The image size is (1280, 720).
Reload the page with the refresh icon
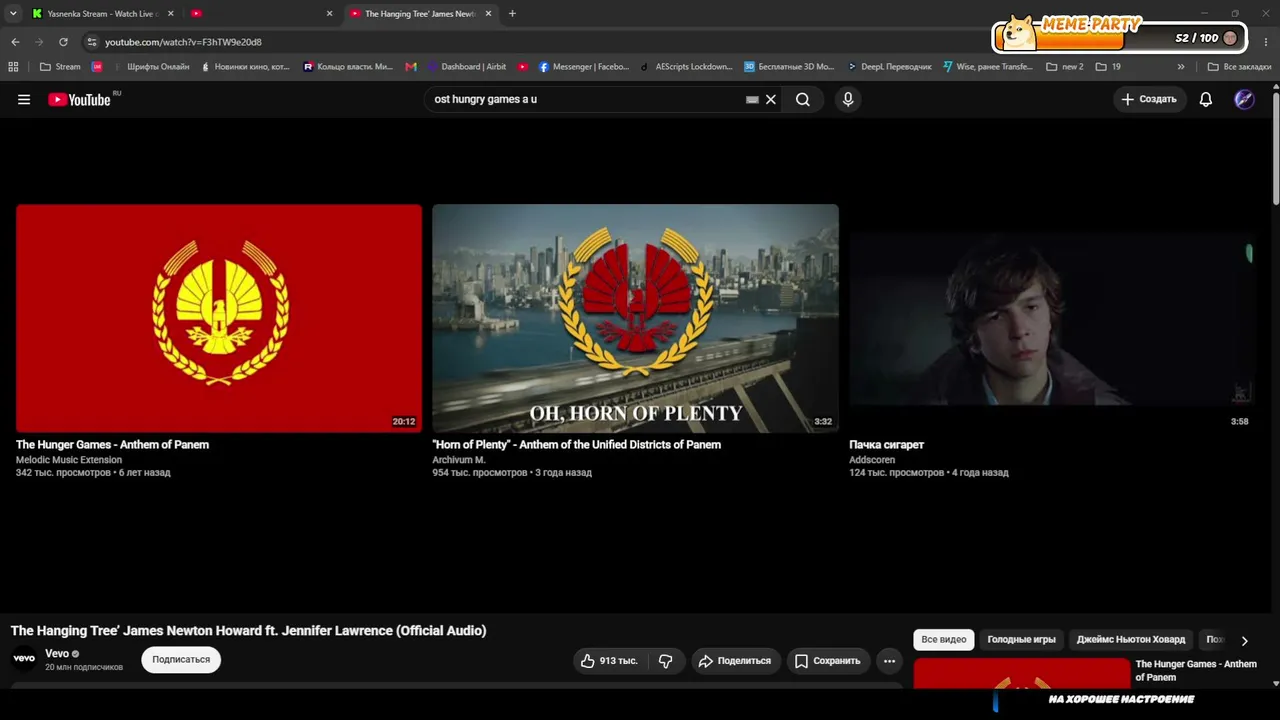(63, 42)
